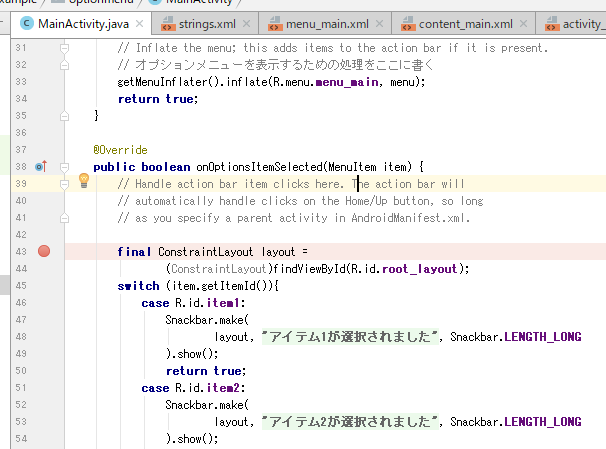Click the ConstraintLayout type on line 43
The image size is (606, 449).
coord(205,252)
